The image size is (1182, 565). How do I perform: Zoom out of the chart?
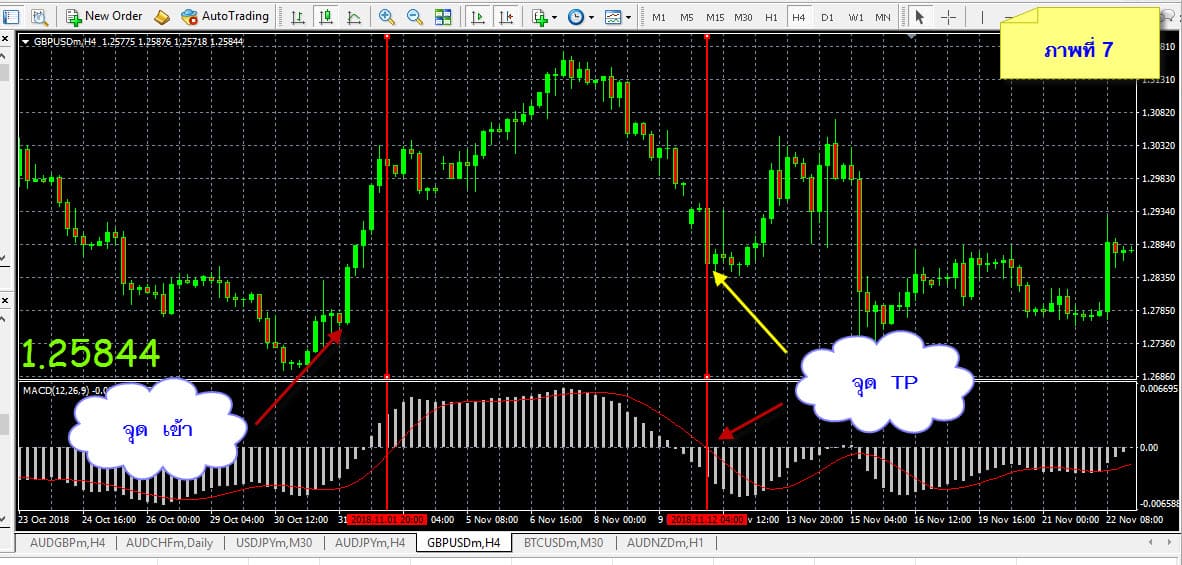point(414,17)
